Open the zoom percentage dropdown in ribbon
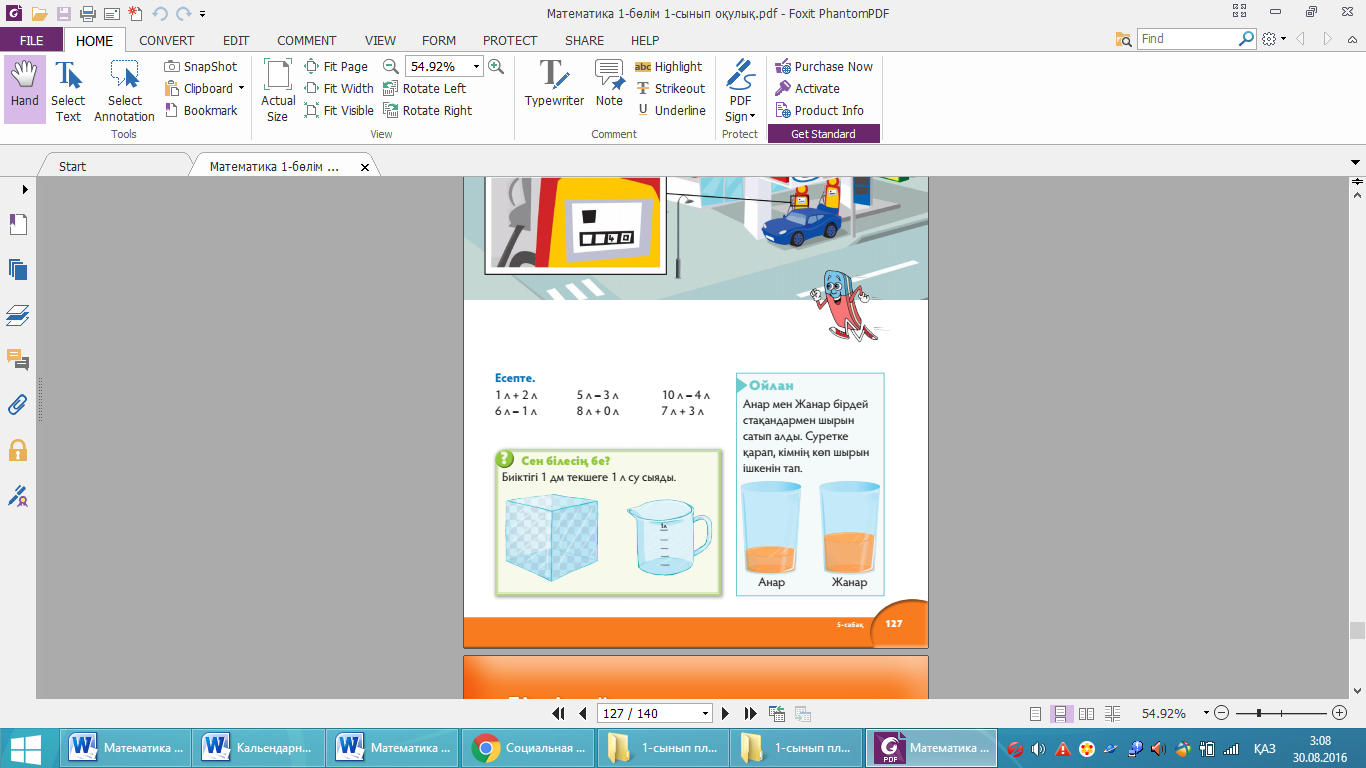 point(476,66)
